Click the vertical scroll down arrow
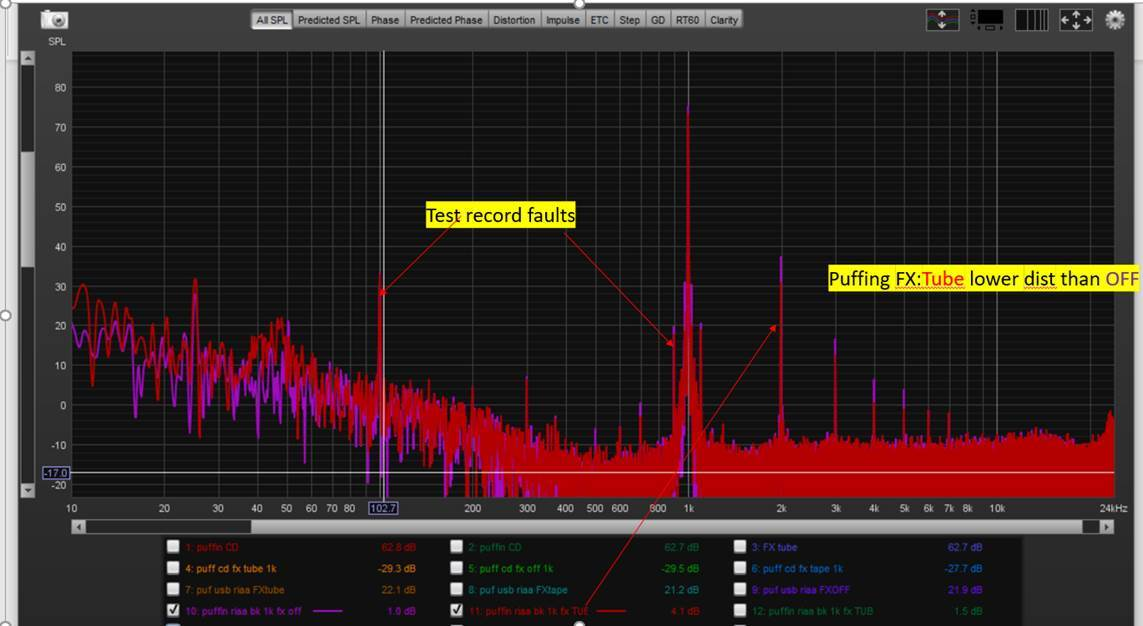 click(27, 490)
